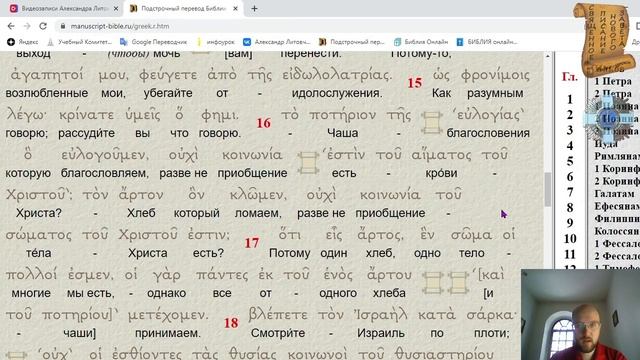
Task: Open the БИБЛИЯ онлайн... bookmark
Action: point(487,42)
